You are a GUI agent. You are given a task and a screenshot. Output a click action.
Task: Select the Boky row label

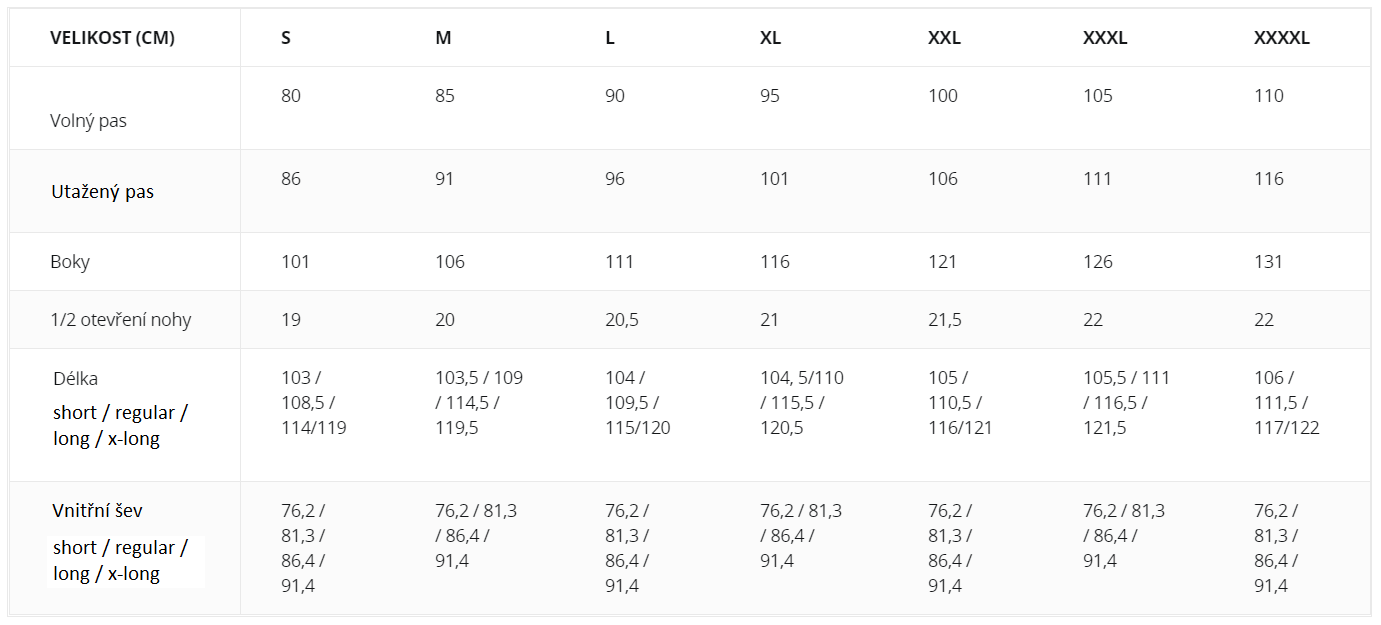click(70, 262)
